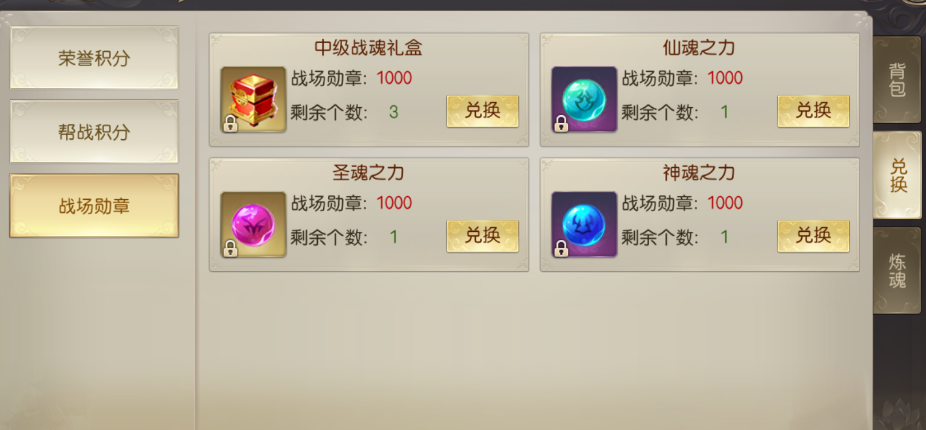Screen dimensions: 926x430
Task: Switch to the 帮战积分 category
Action: [94, 132]
